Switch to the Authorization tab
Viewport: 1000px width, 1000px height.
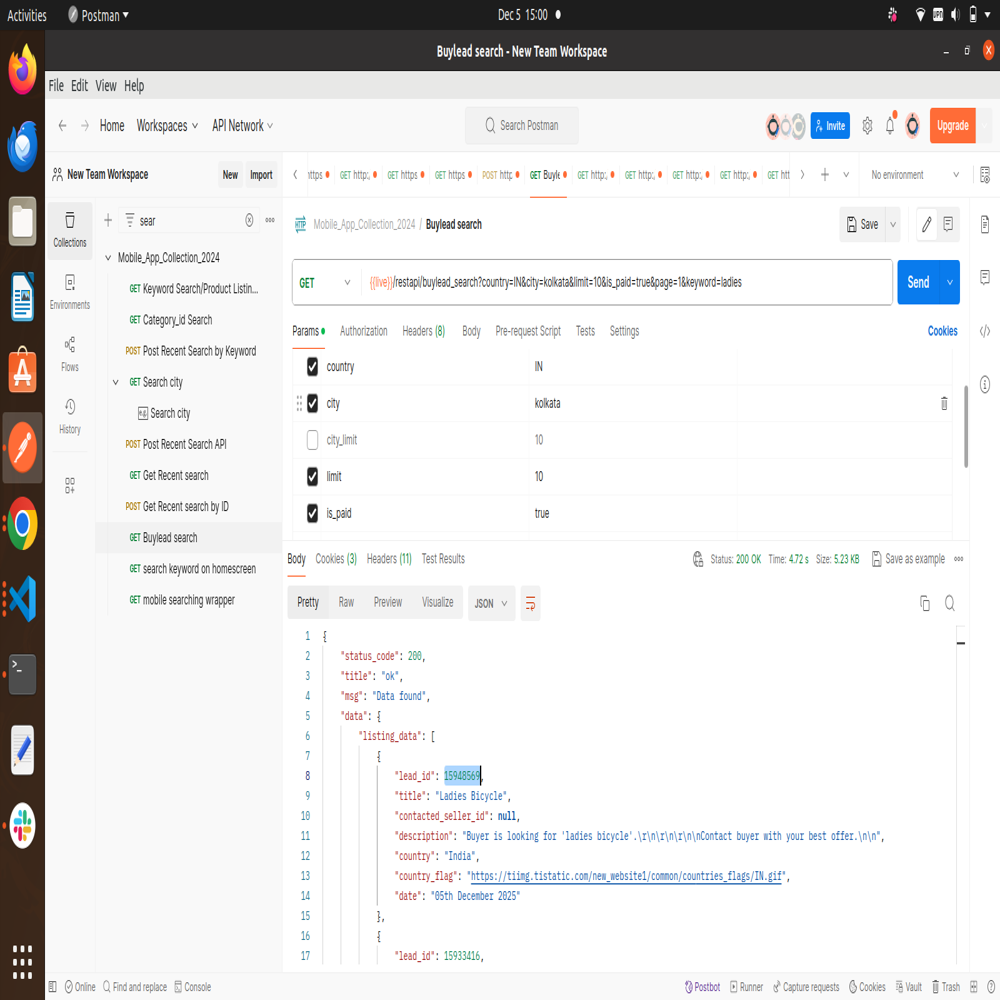(363, 331)
